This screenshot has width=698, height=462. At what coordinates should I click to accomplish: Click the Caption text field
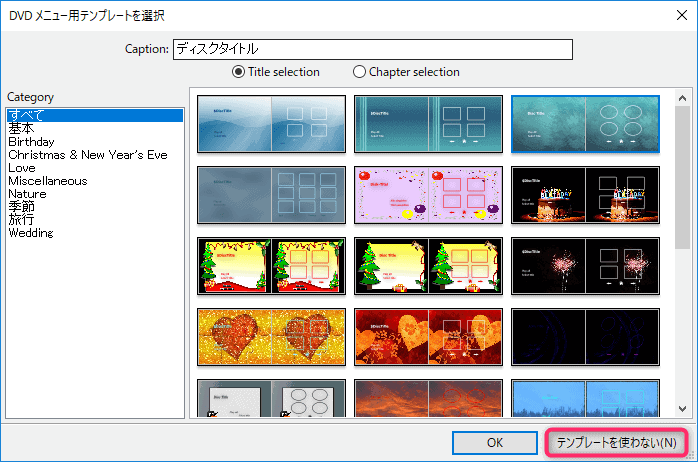click(372, 48)
